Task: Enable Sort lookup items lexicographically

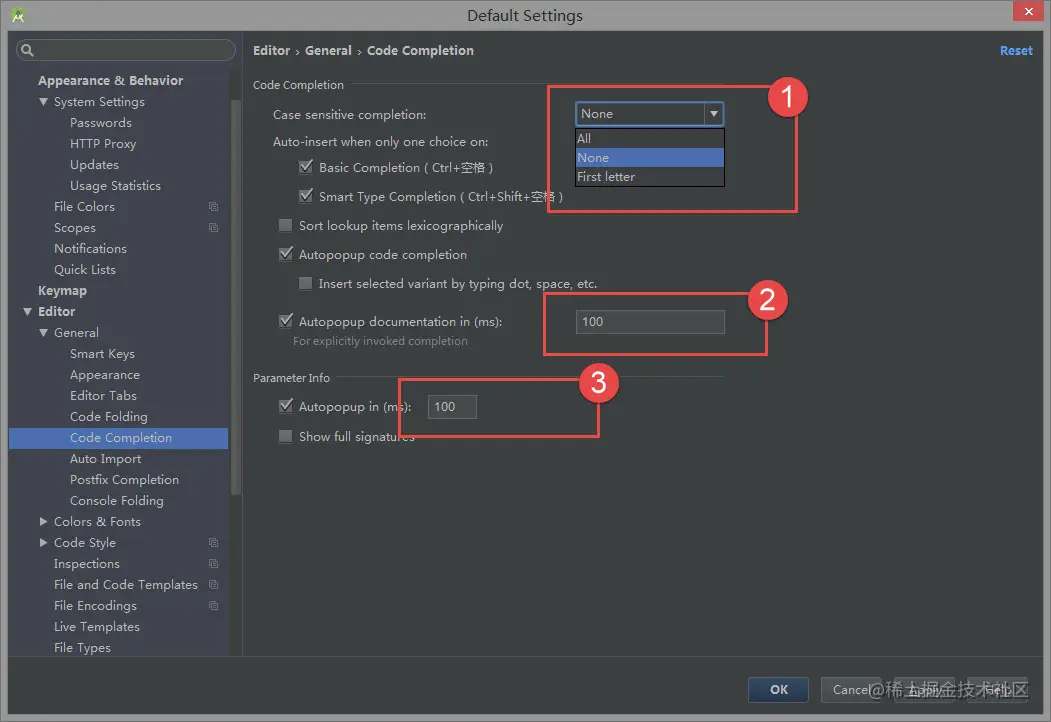Action: coord(286,225)
